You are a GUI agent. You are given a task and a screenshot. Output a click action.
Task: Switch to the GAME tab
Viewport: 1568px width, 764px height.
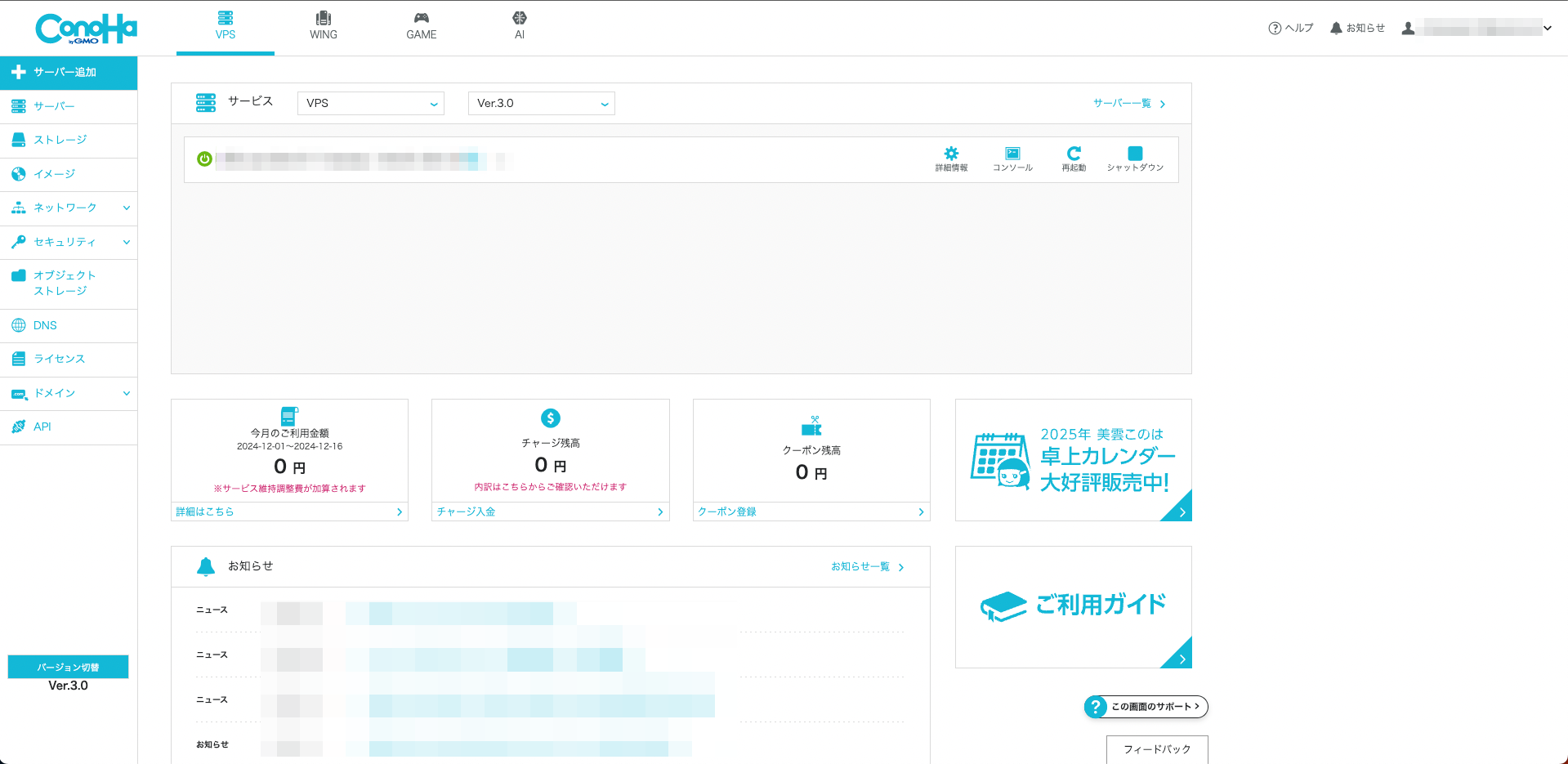[x=421, y=26]
